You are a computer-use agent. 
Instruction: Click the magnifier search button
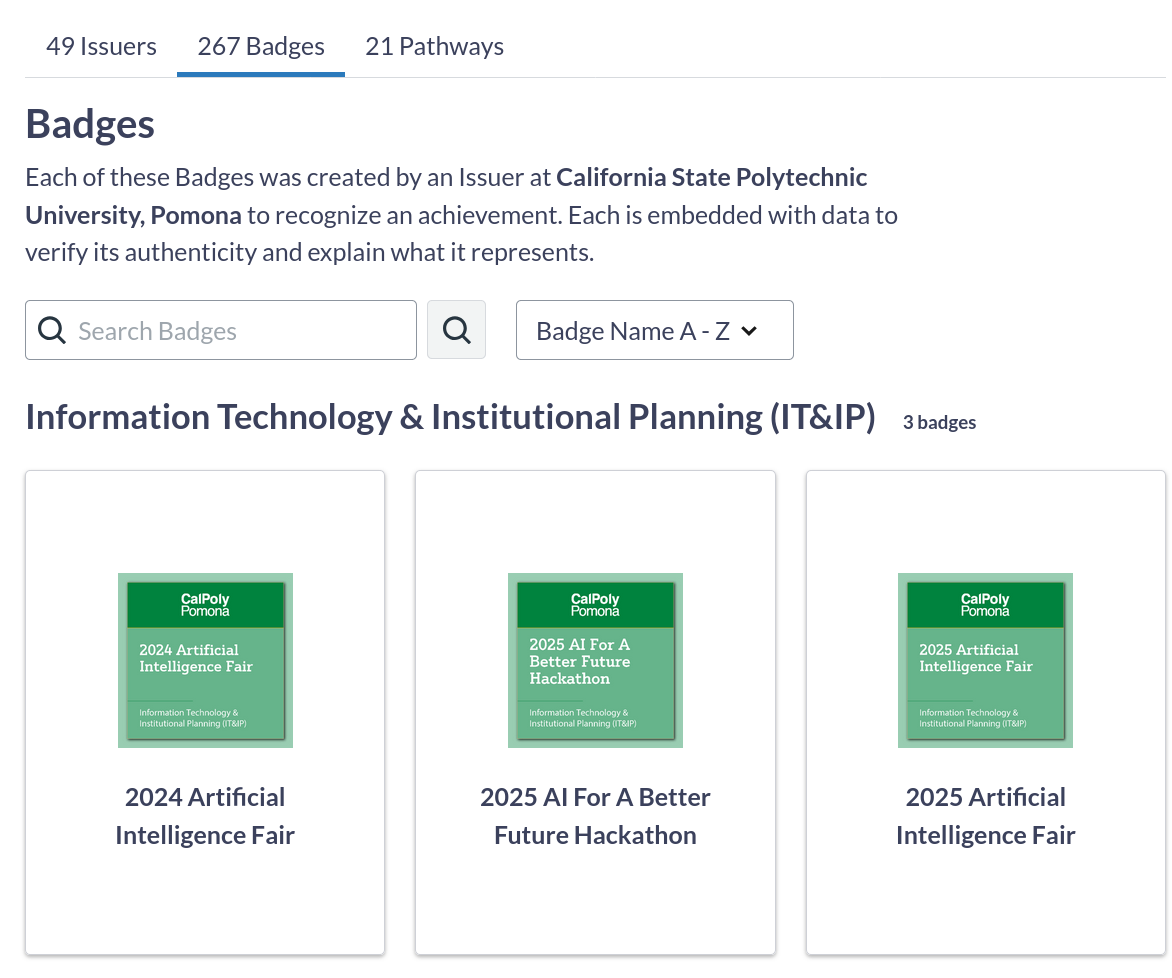[x=457, y=330]
